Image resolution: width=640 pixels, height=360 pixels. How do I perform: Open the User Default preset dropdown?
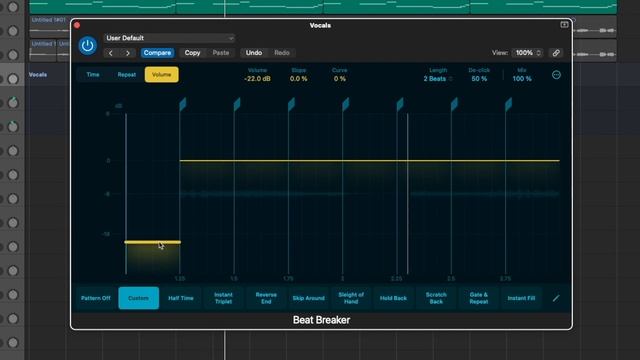[169, 38]
